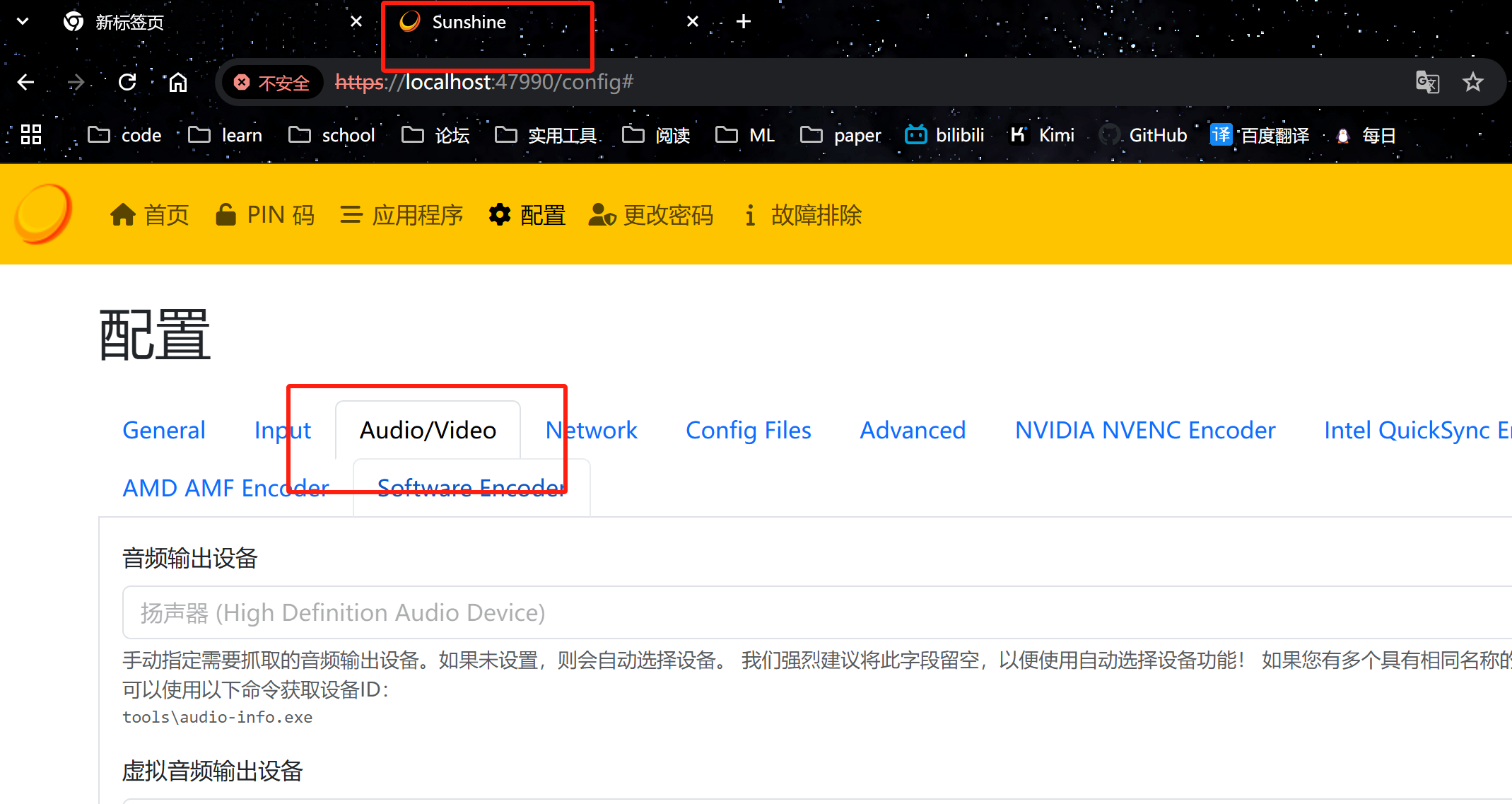Open the 配置 configuration page

tap(527, 215)
